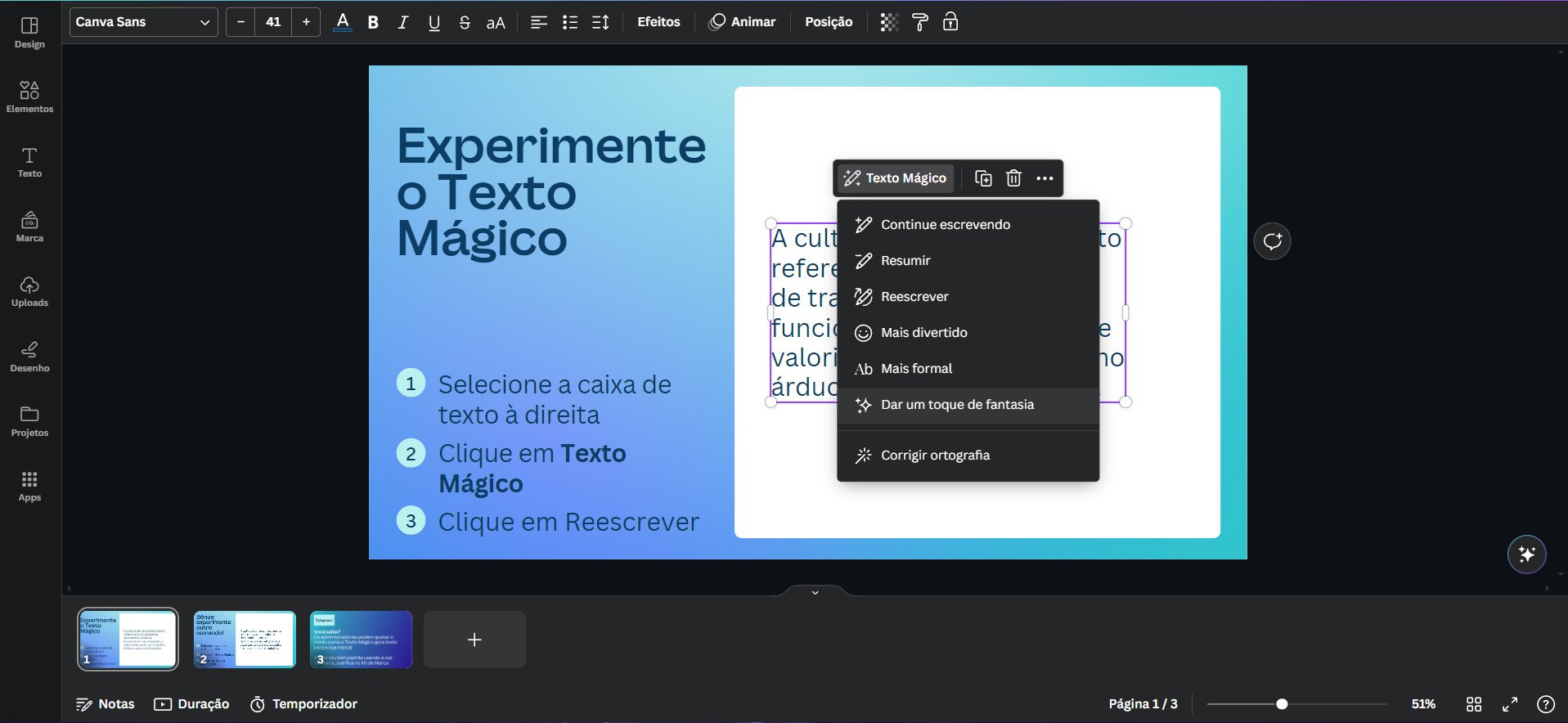This screenshot has height=723, width=1568.
Task: Open the Elementos panel
Action: (x=29, y=97)
